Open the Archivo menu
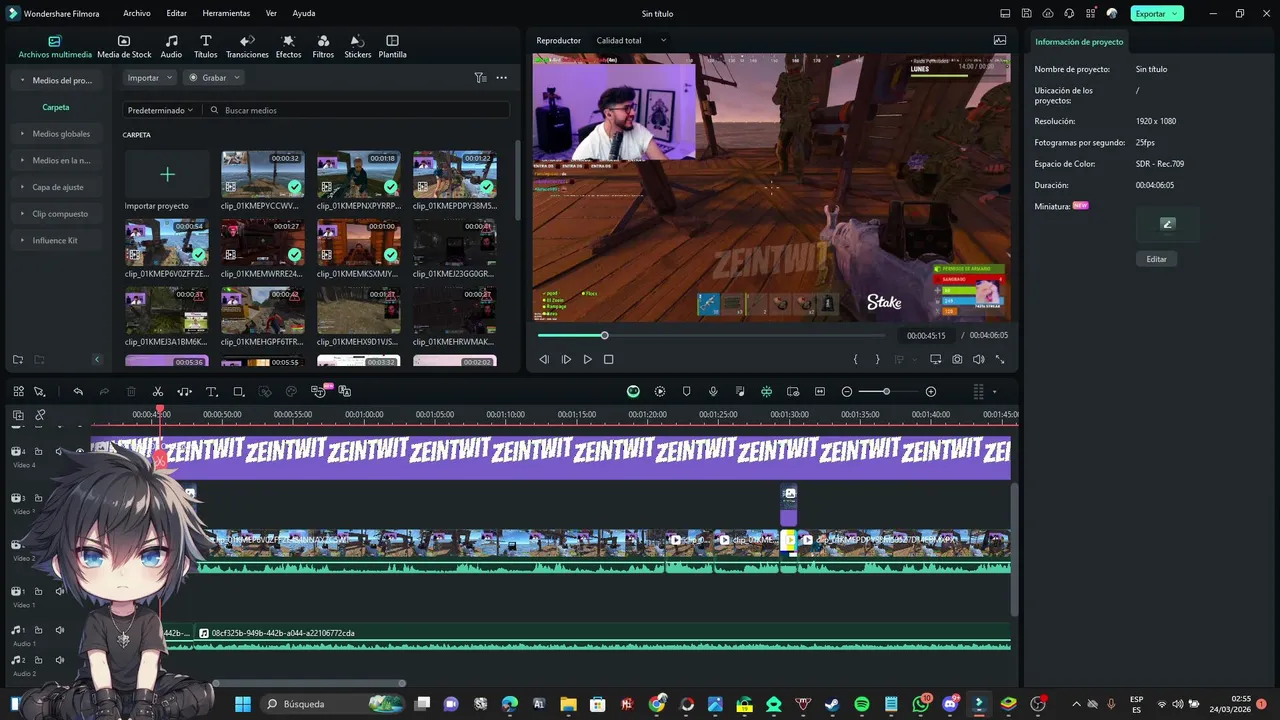 (137, 13)
